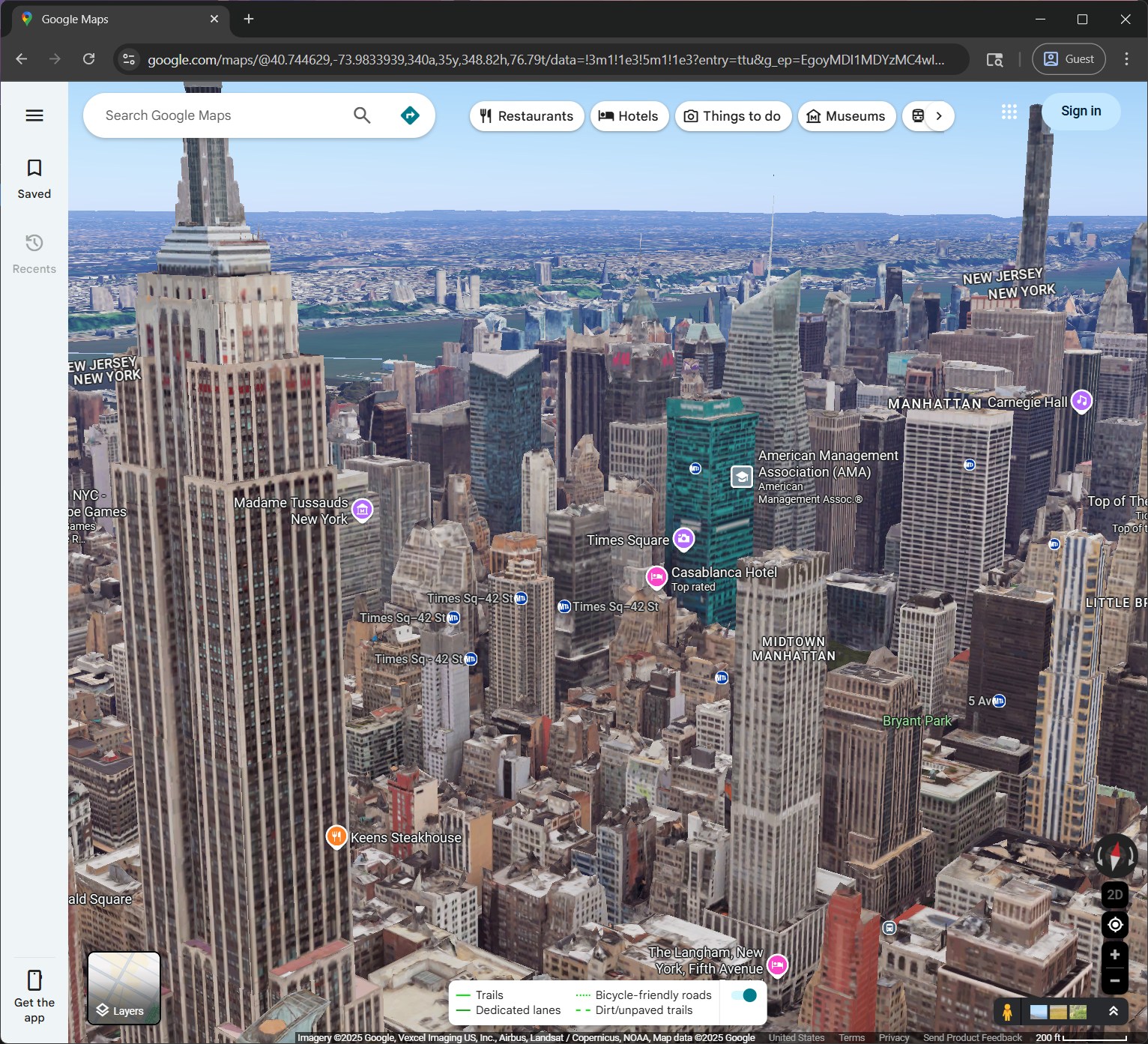
Task: Select Carnegie Hall music marker
Action: pyautogui.click(x=1081, y=401)
